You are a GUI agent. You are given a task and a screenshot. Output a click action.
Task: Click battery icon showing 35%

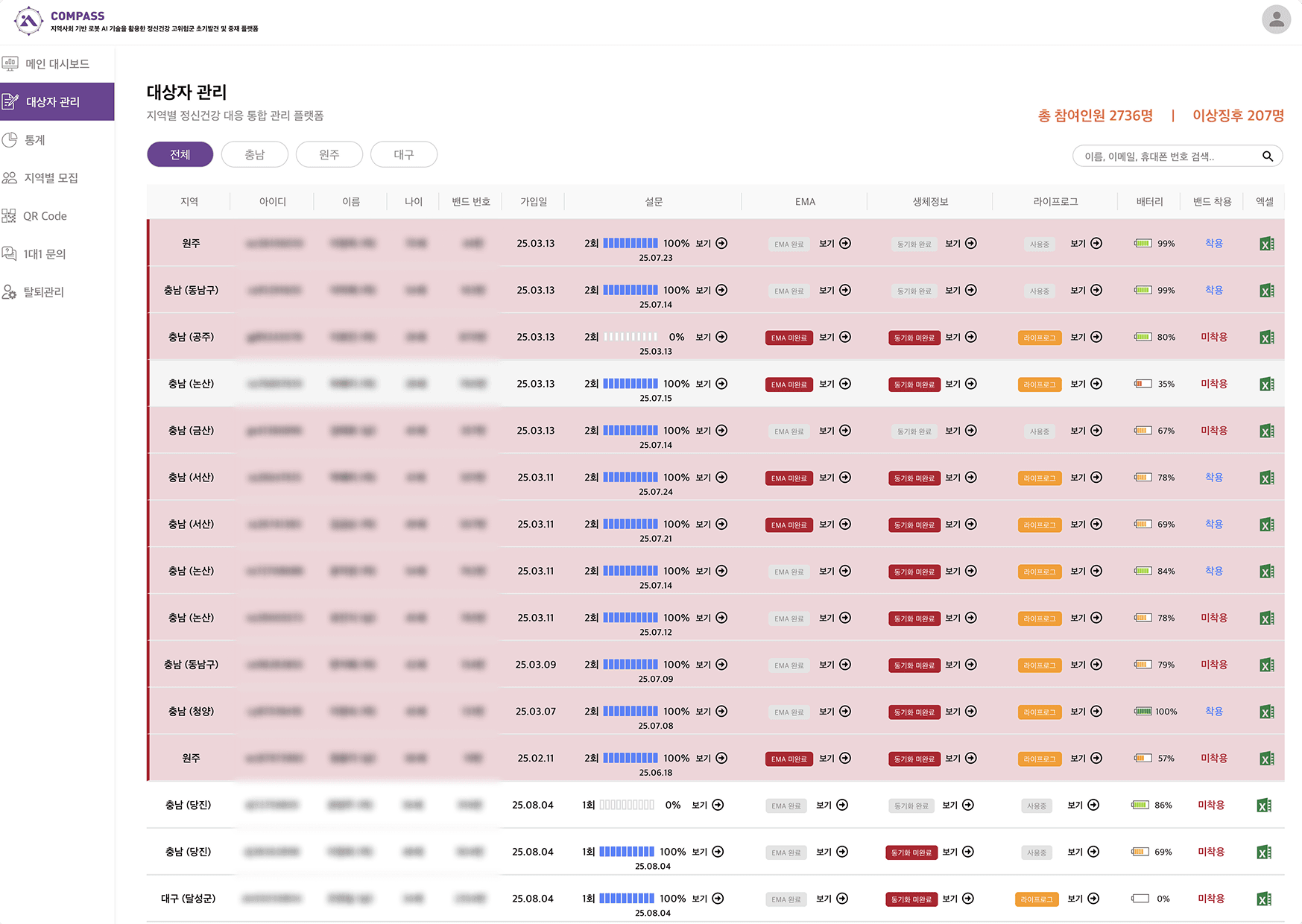[x=1143, y=384]
